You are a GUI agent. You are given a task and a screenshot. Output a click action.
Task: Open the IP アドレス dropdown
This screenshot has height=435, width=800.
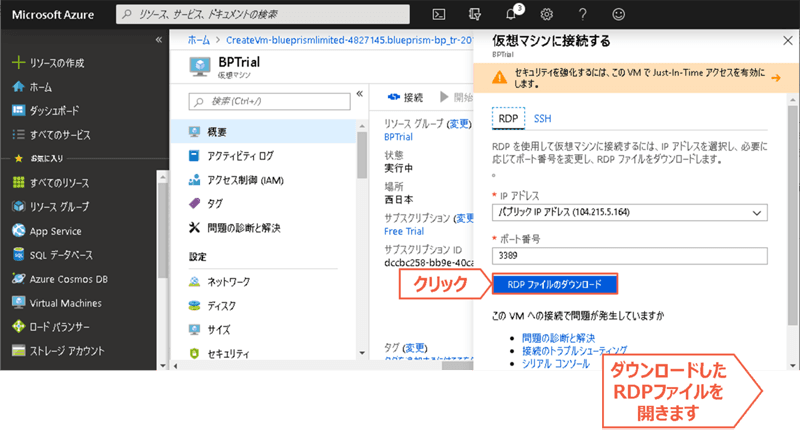(630, 212)
